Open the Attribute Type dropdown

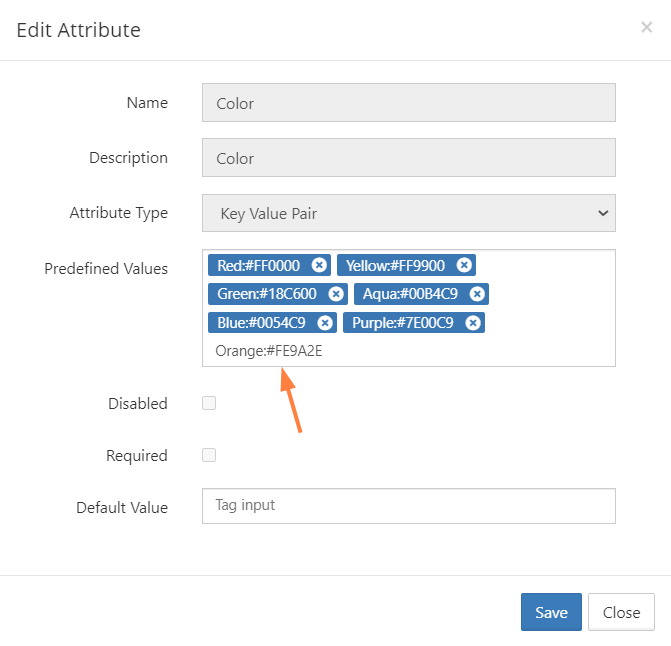[x=408, y=213]
